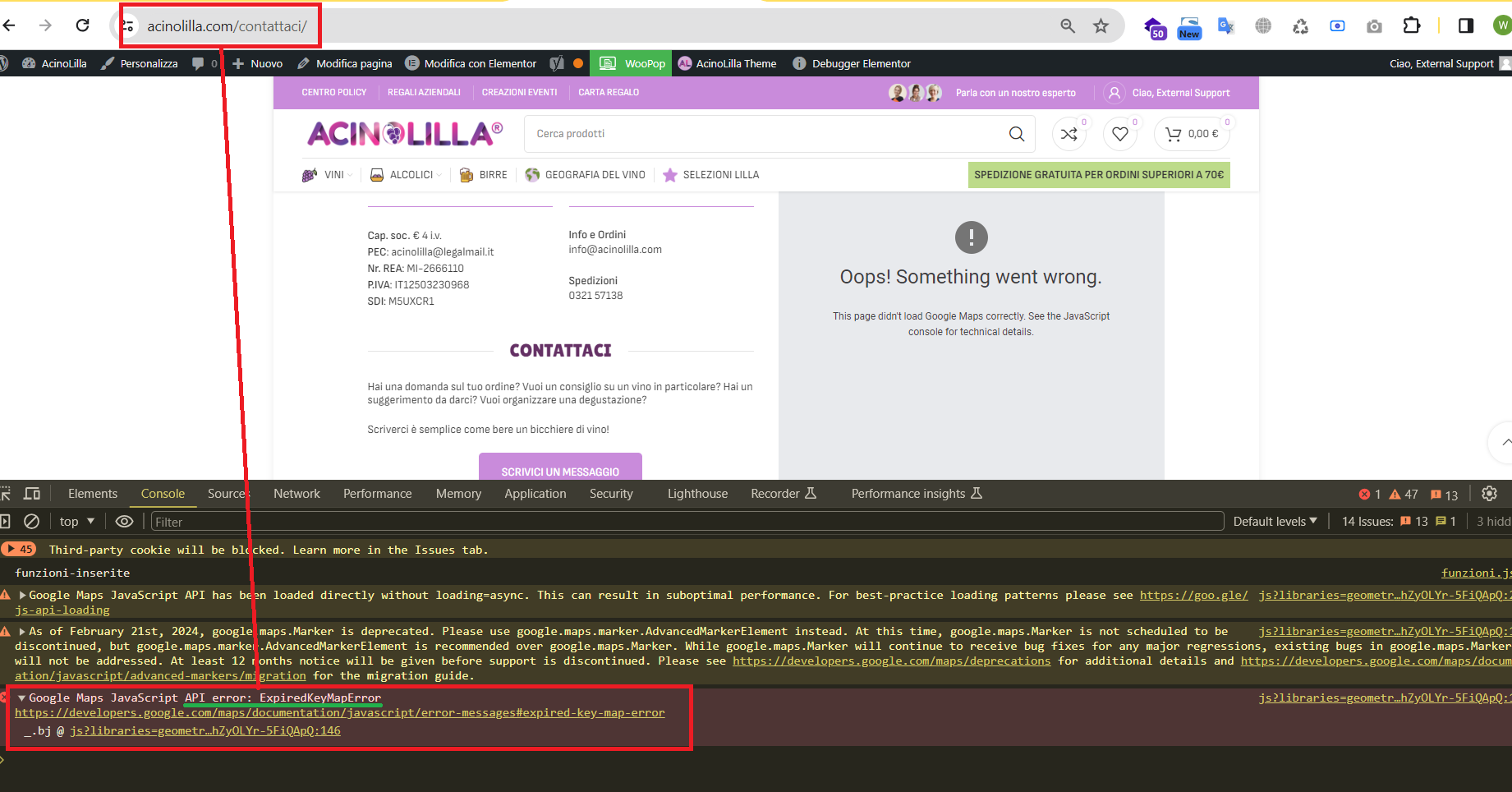1512x792 pixels.
Task: Open the shopping cart showing 0,00 €
Action: 1193,134
